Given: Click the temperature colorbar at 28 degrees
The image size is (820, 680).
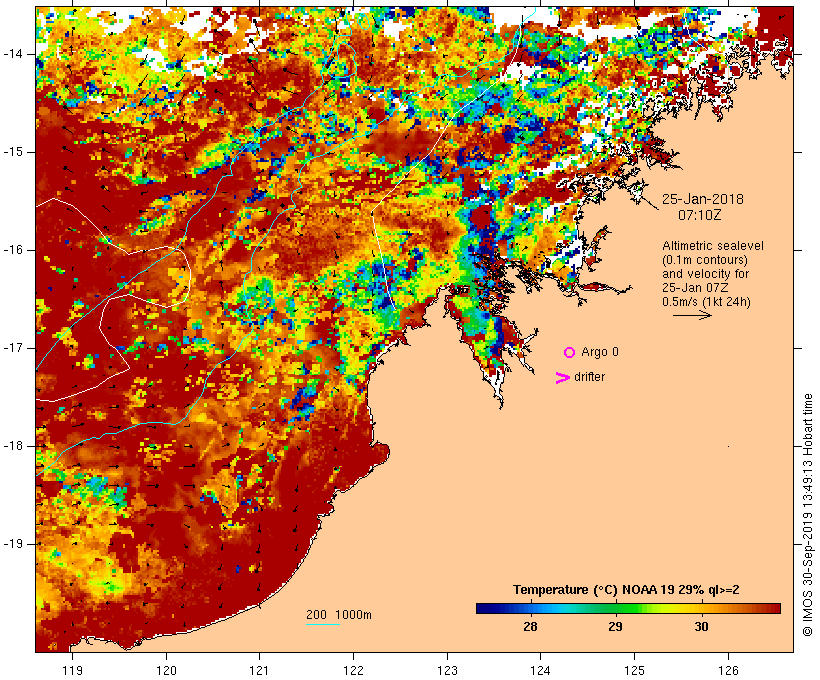Looking at the screenshot, I should 530,608.
